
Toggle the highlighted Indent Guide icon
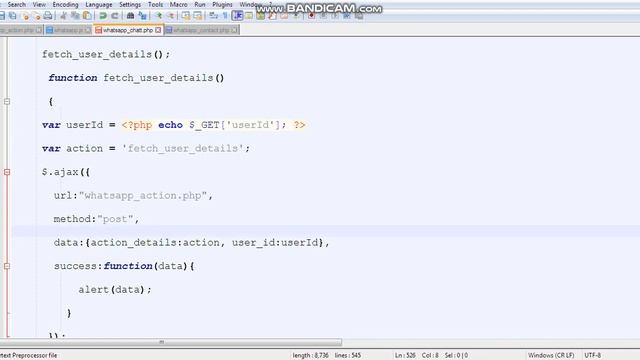[237, 16]
